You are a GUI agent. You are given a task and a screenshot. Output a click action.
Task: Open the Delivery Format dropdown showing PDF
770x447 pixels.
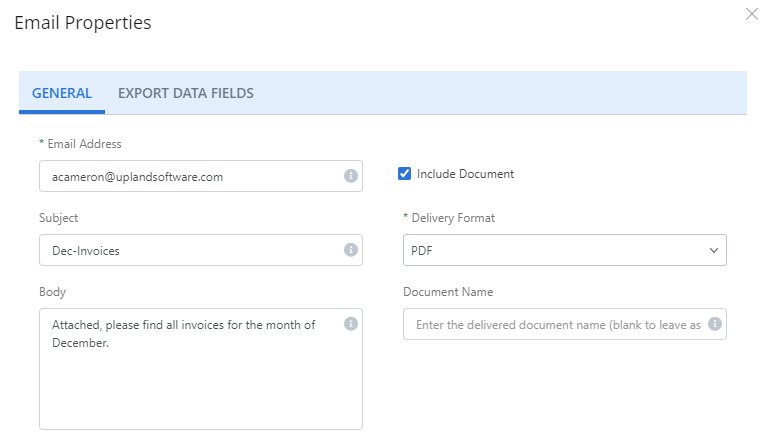[x=564, y=250]
